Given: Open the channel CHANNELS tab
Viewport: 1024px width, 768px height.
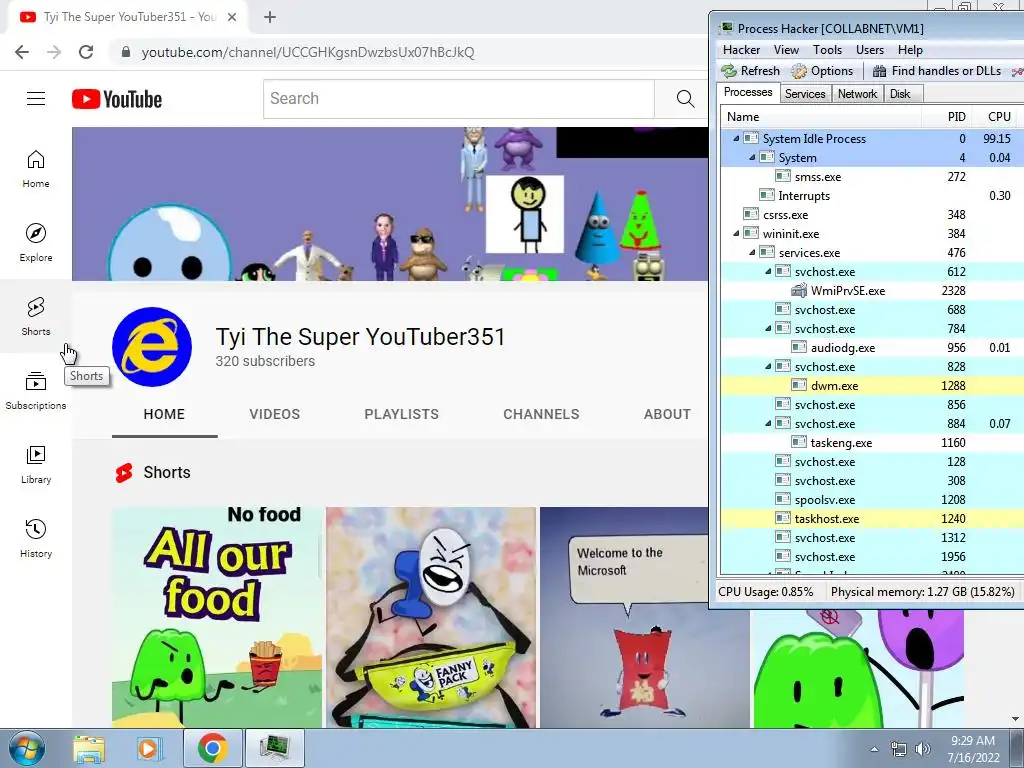Looking at the screenshot, I should (541, 414).
